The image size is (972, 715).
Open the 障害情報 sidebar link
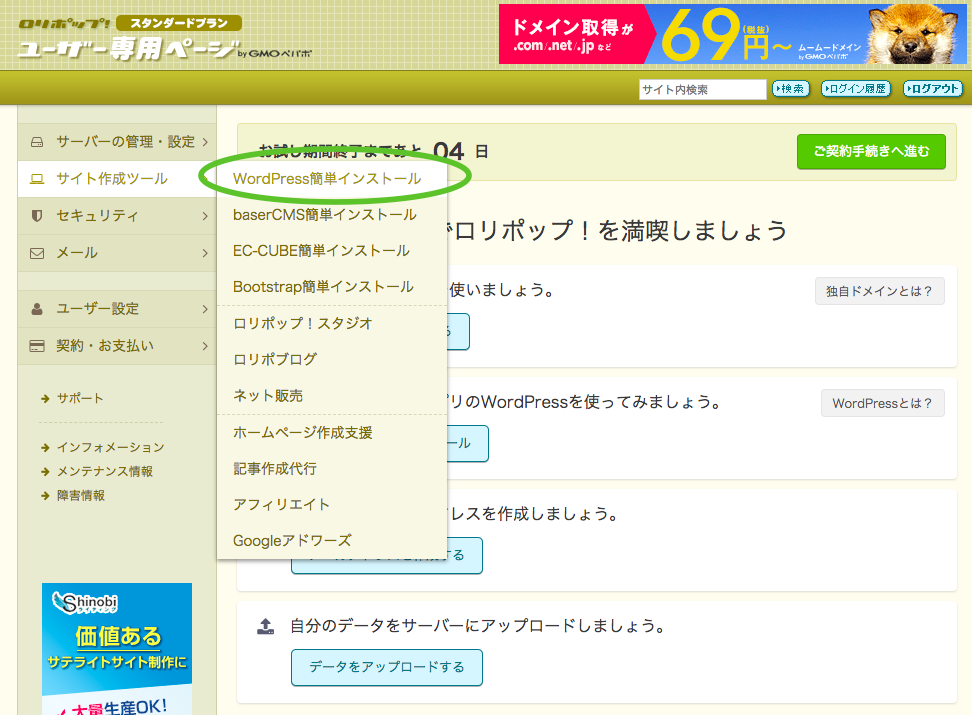click(x=81, y=496)
